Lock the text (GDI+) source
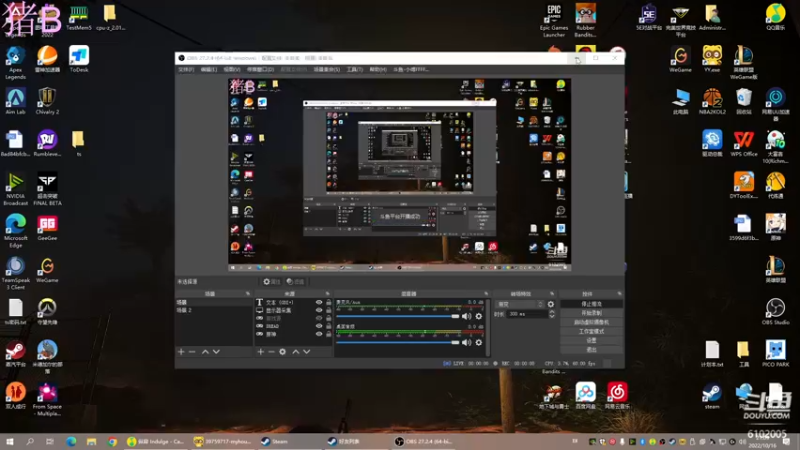Image resolution: width=800 pixels, height=450 pixels. pos(329,303)
